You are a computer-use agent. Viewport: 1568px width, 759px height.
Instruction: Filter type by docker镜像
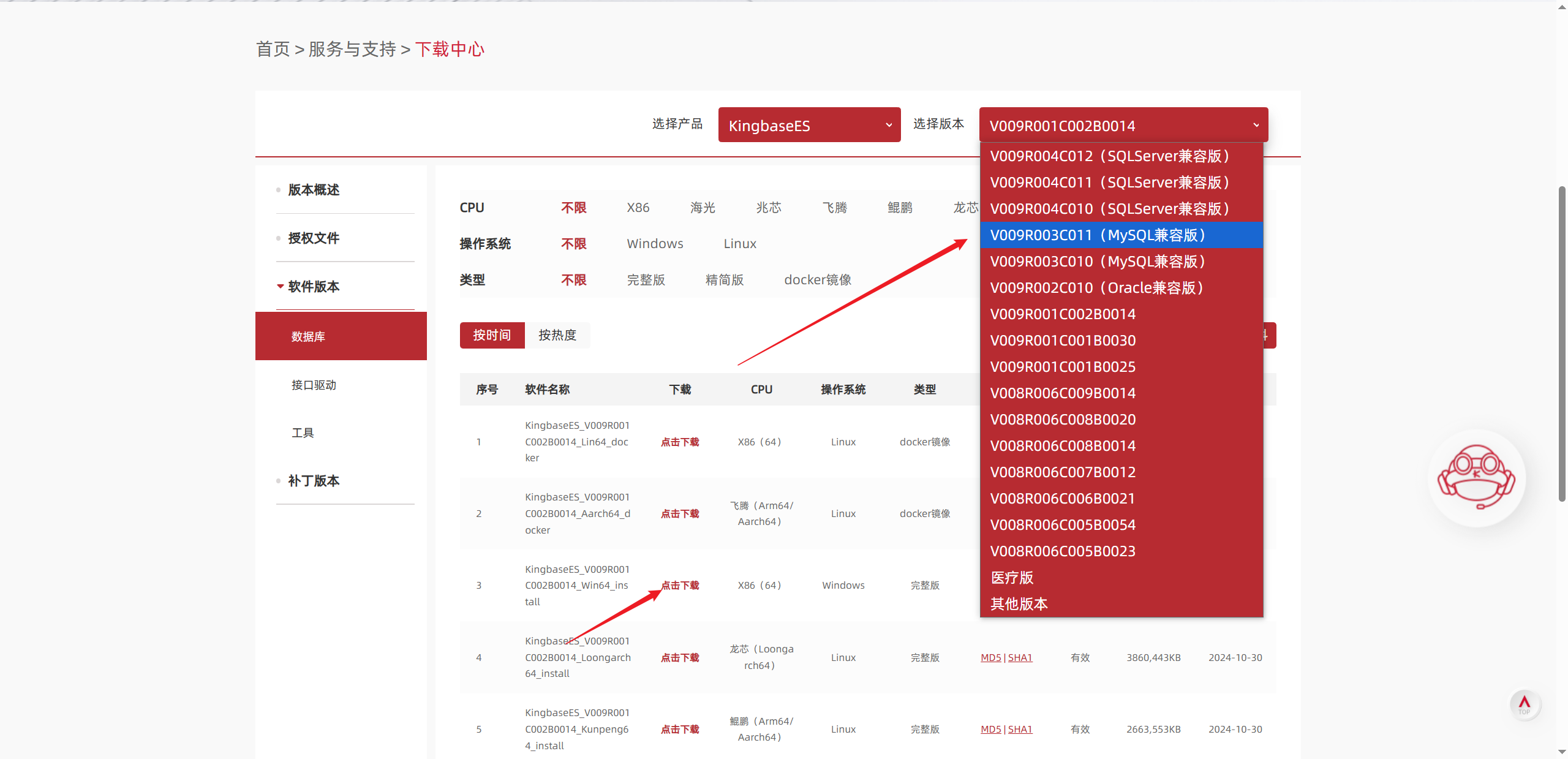[817, 280]
